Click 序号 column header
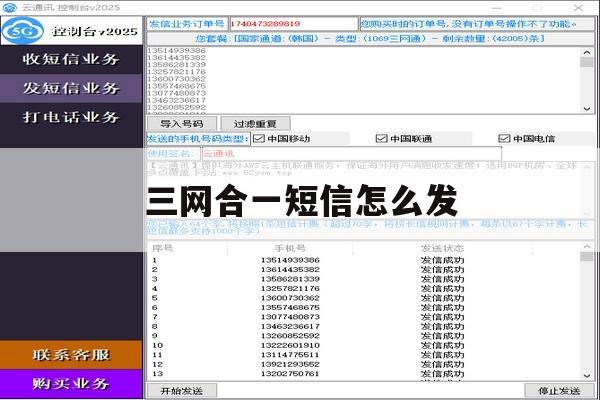 pyautogui.click(x=163, y=248)
